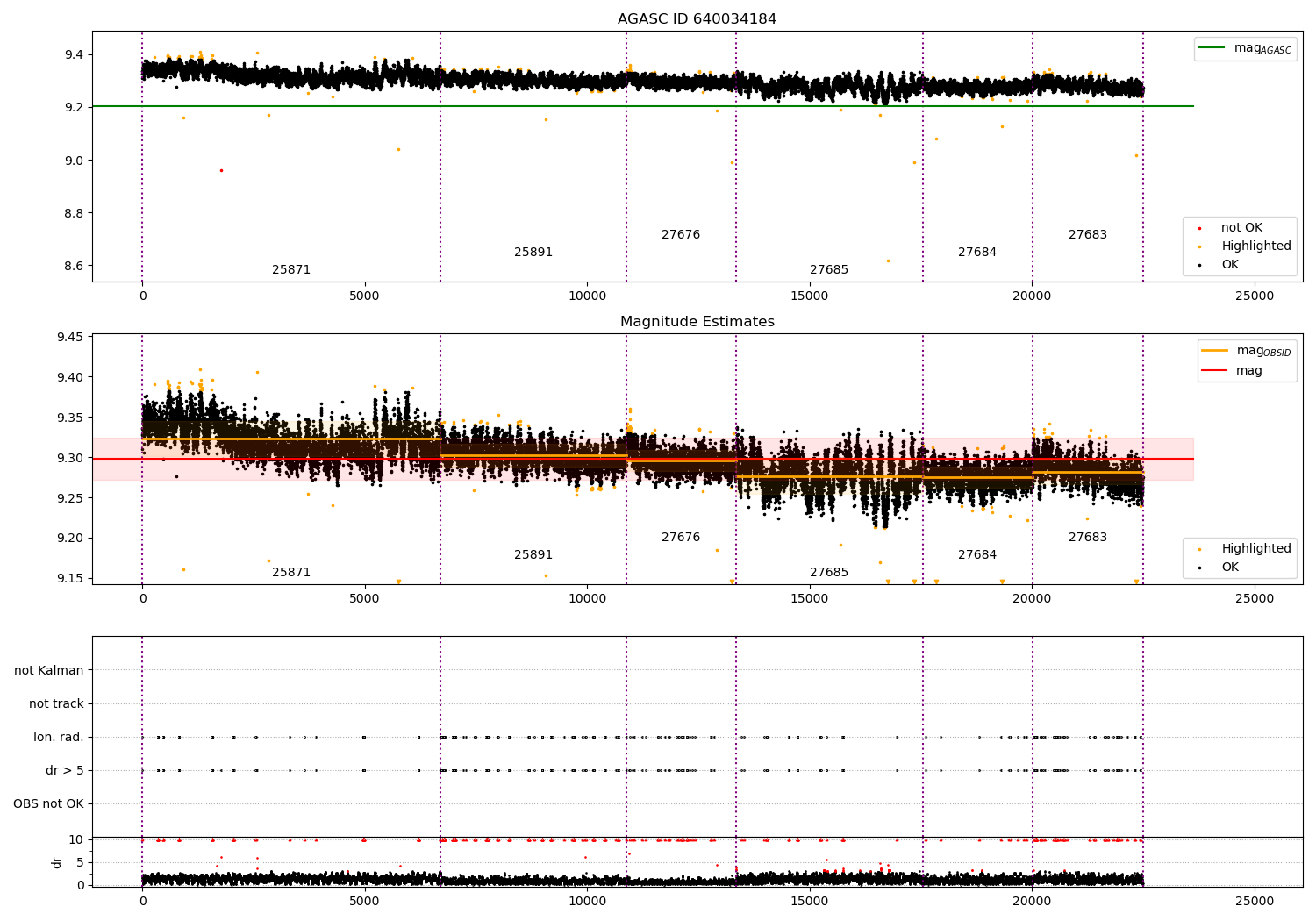The image size is (1316, 921).
Task: Click OBSID label 27685 in top plot
Action: tap(829, 270)
